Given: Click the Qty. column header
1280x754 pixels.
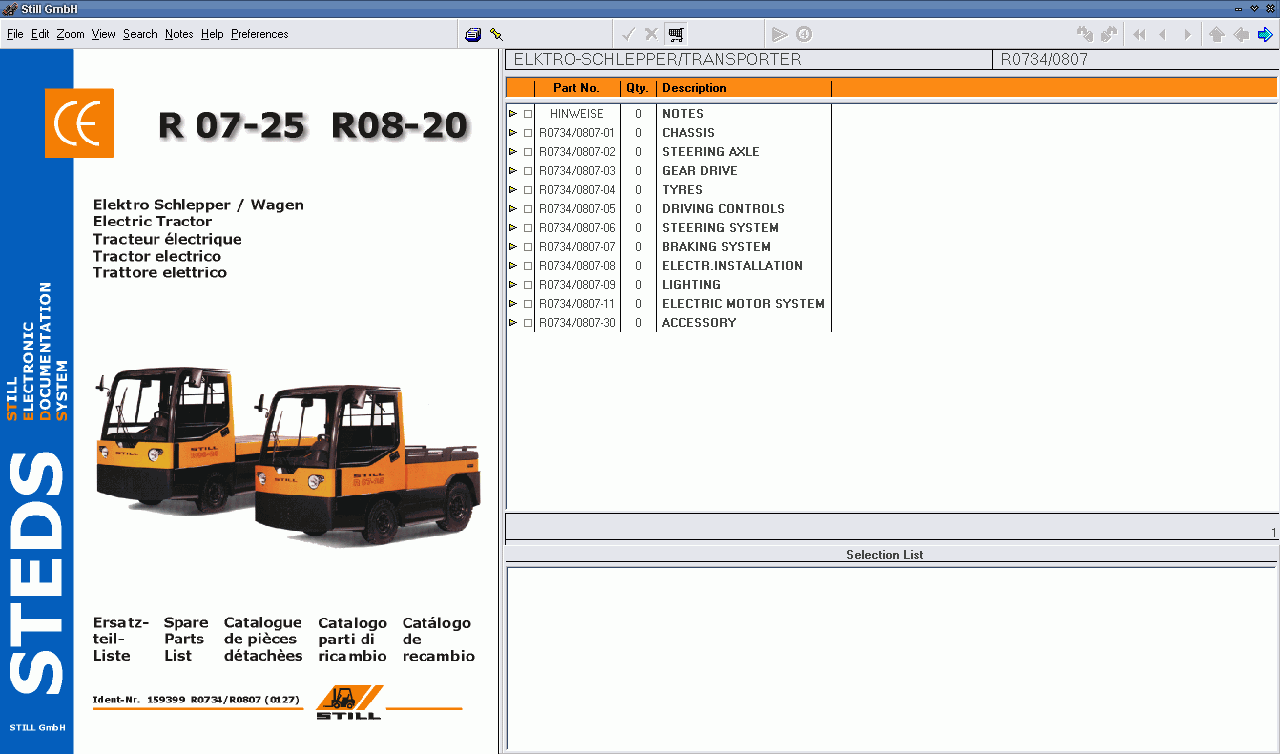Looking at the screenshot, I should point(638,88).
